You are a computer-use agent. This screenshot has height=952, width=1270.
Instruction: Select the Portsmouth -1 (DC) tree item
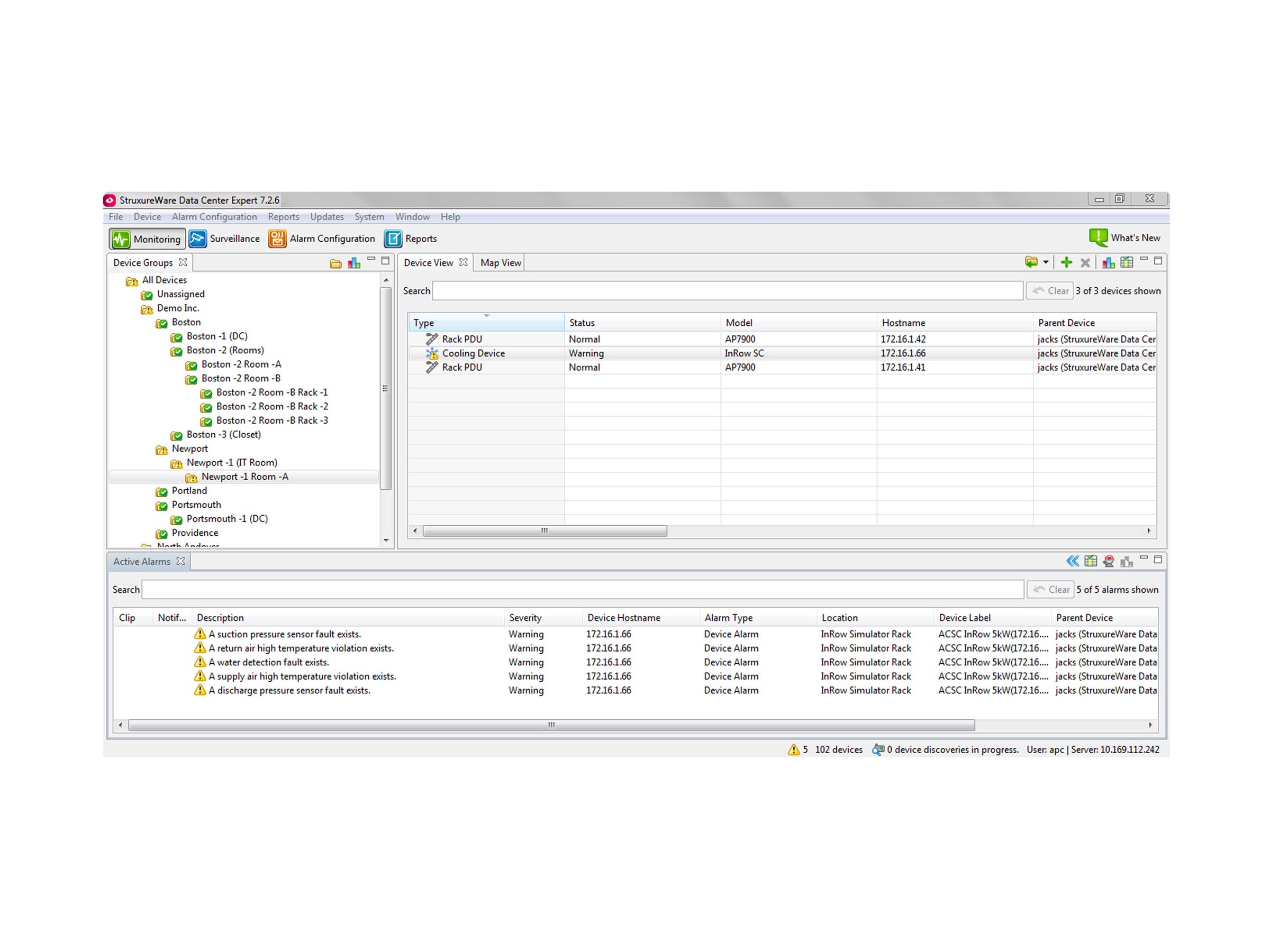click(227, 519)
